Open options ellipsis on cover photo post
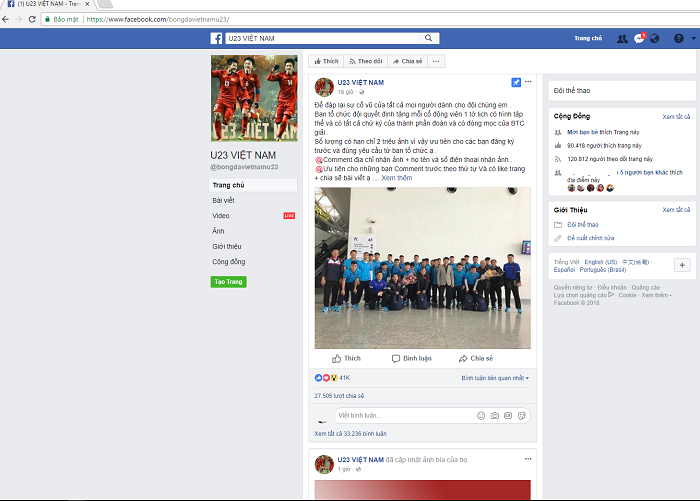The height and width of the screenshot is (501, 700). click(528, 459)
